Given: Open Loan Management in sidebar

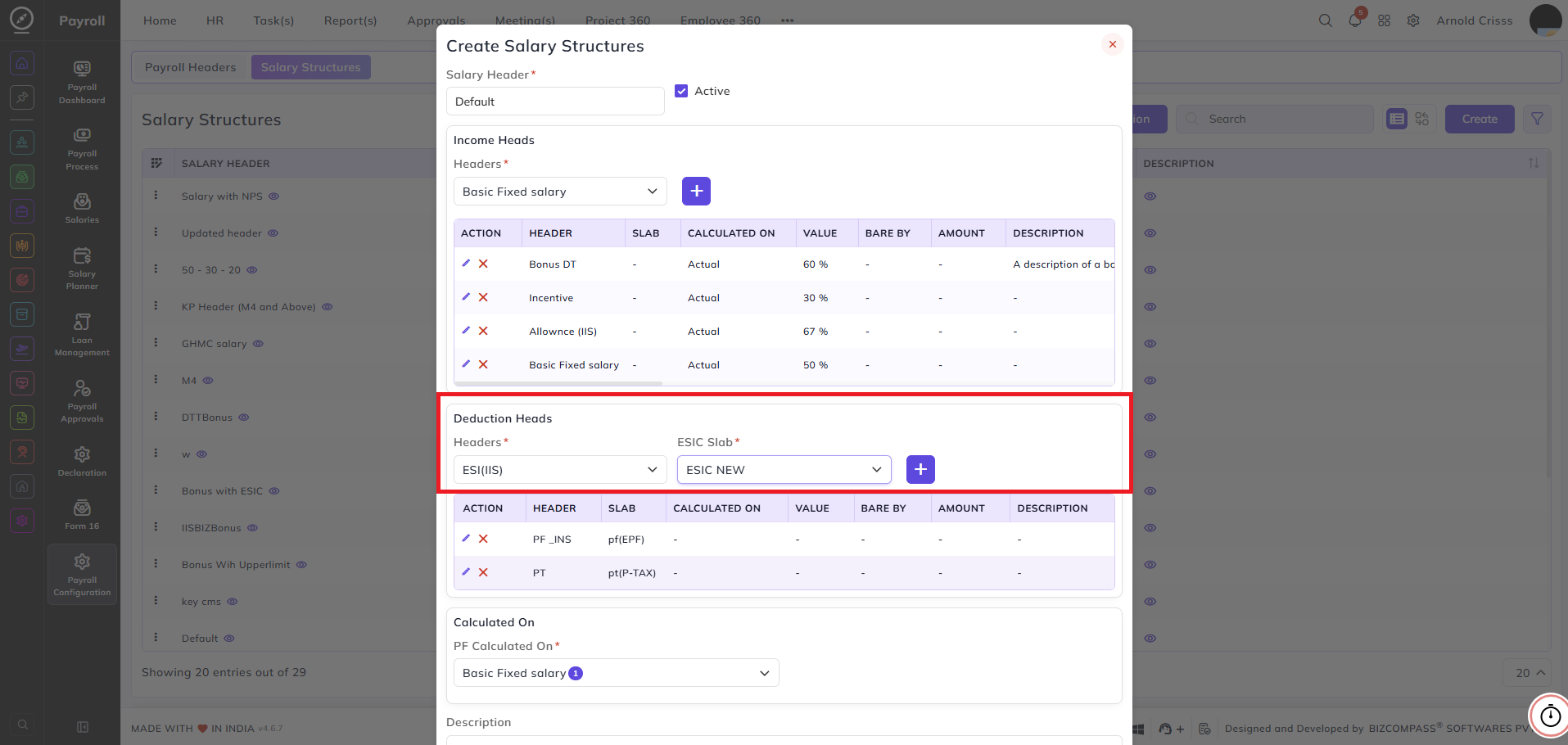Looking at the screenshot, I should click(82, 335).
